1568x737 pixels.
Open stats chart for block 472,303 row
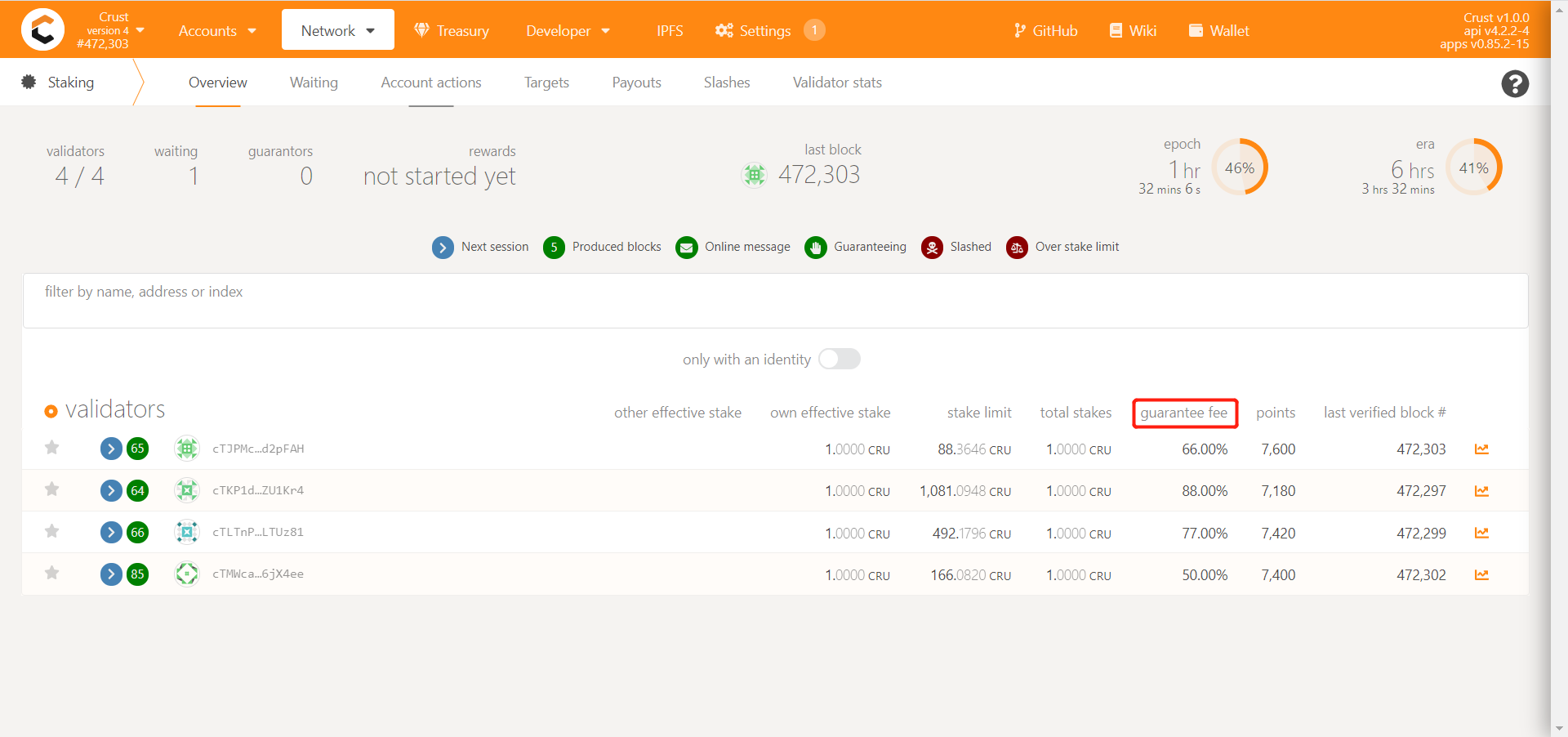[x=1481, y=449]
